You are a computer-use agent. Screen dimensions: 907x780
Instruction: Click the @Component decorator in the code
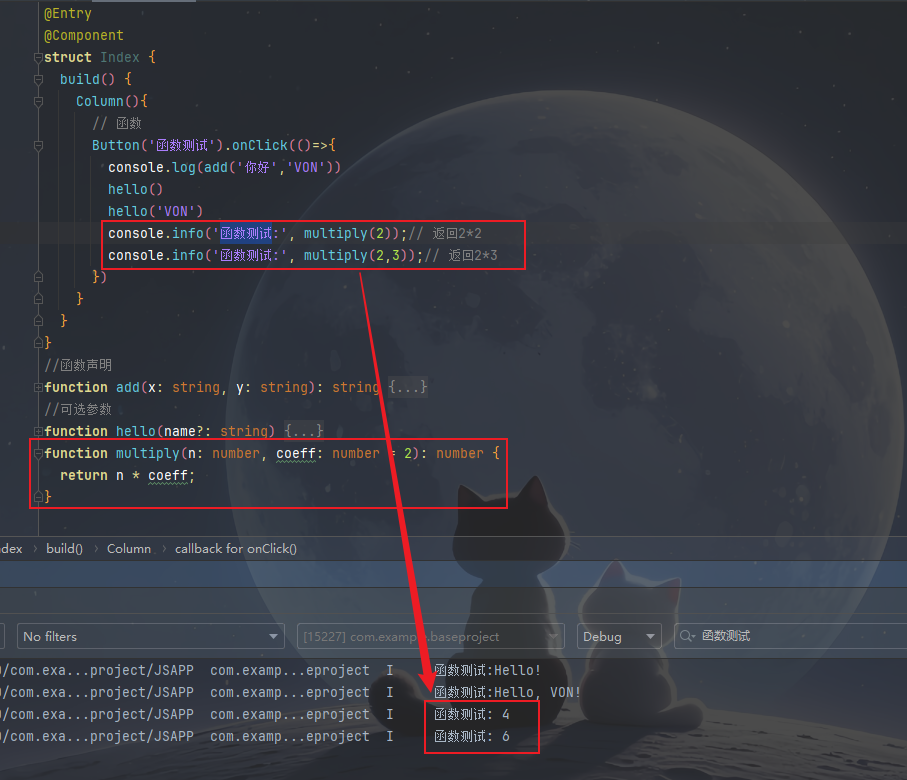[84, 35]
